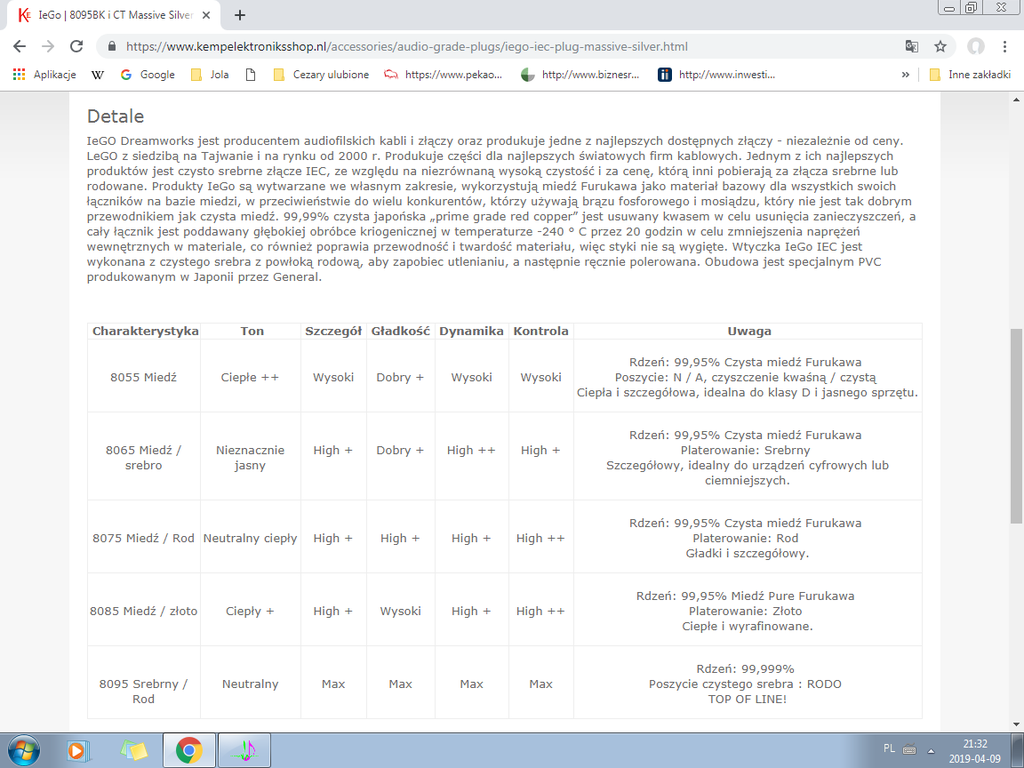The height and width of the screenshot is (768, 1024).
Task: Go back to the previous page
Action: pos(20,46)
